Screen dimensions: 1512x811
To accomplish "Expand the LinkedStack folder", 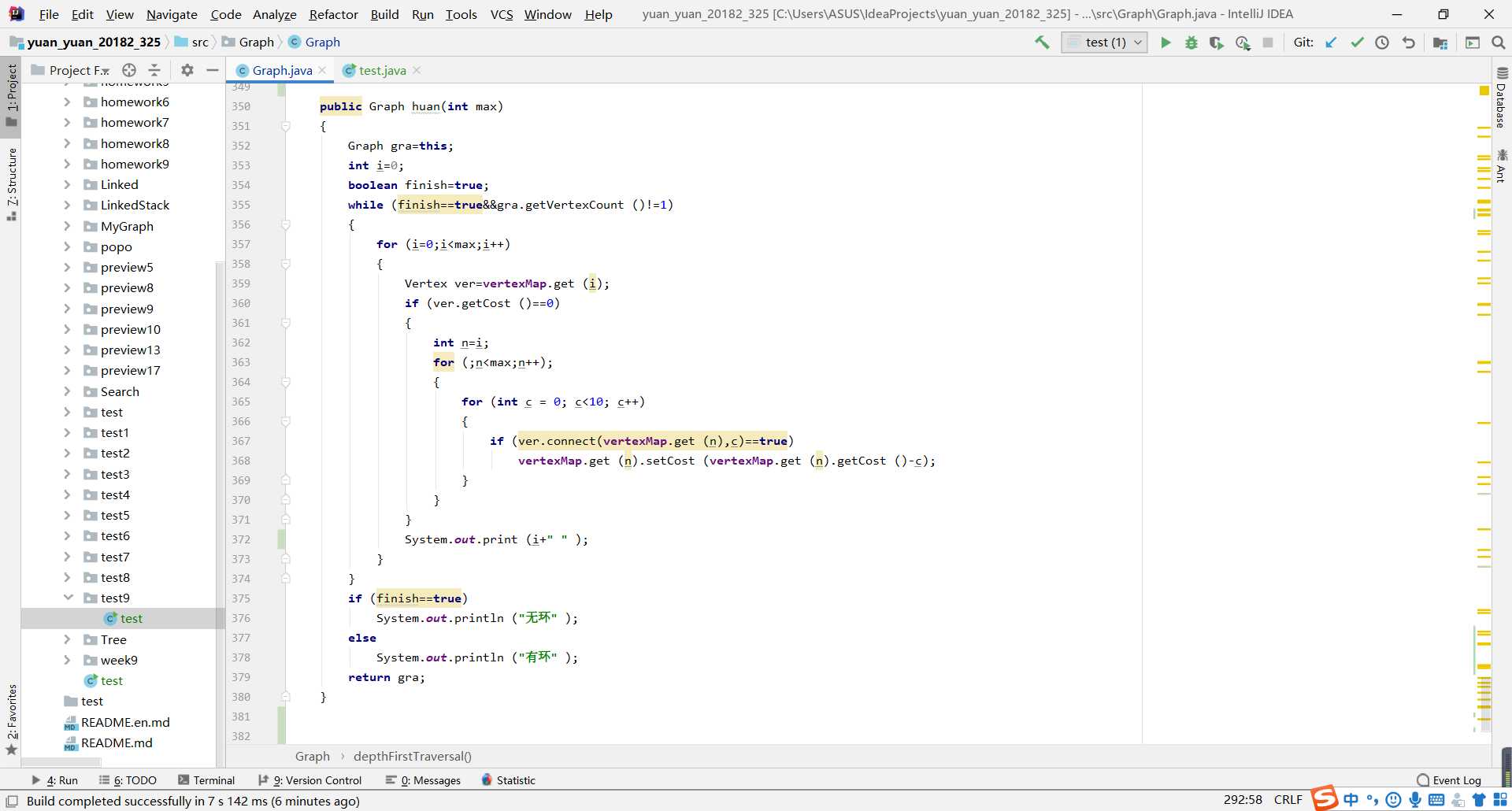I will [67, 205].
